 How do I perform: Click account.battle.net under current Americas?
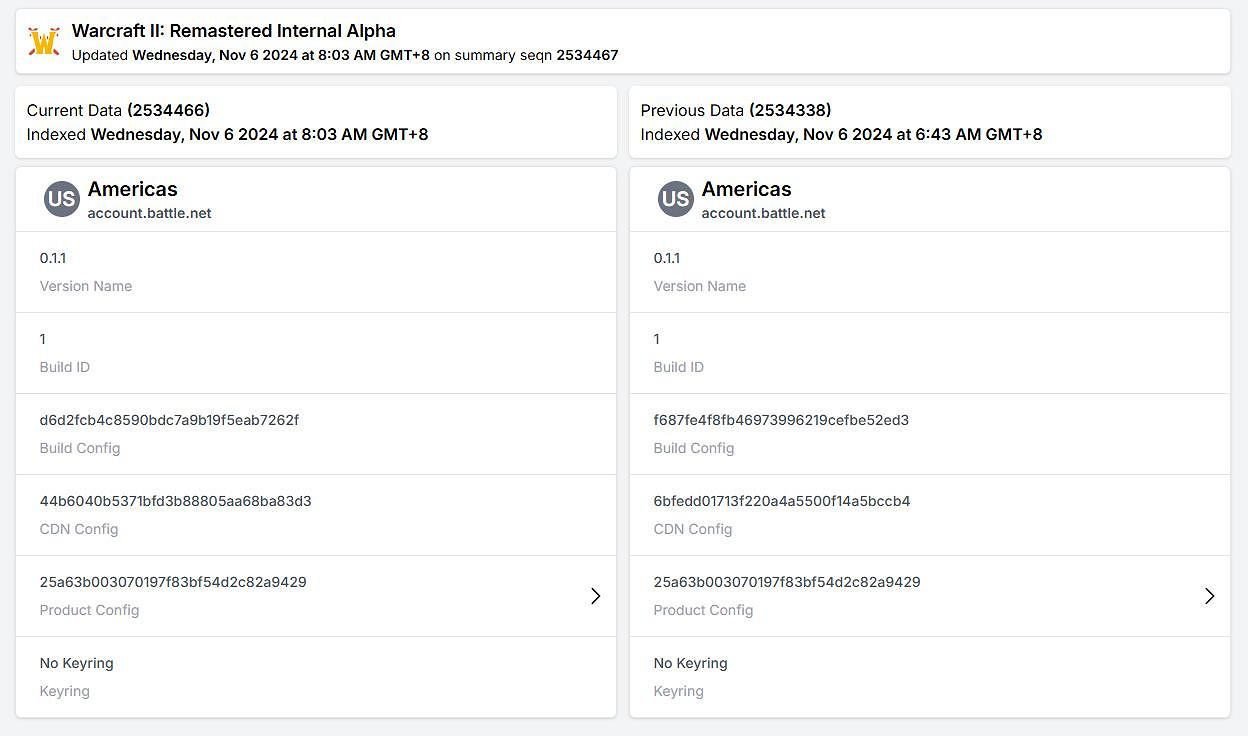tap(149, 213)
